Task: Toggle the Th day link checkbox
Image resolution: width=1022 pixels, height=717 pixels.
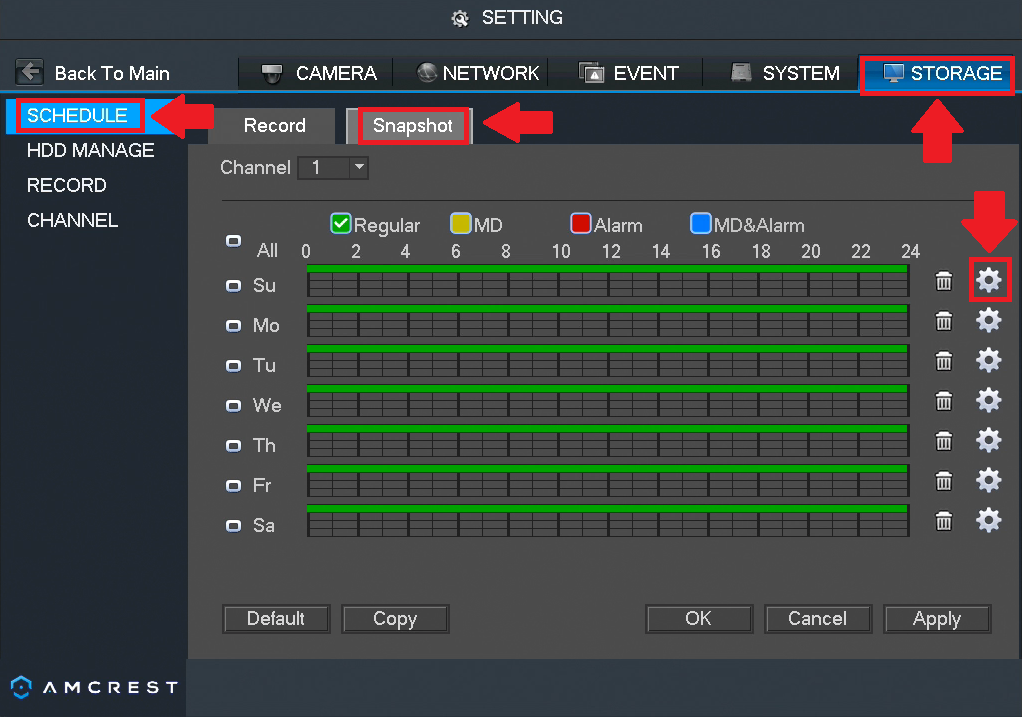Action: tap(233, 446)
